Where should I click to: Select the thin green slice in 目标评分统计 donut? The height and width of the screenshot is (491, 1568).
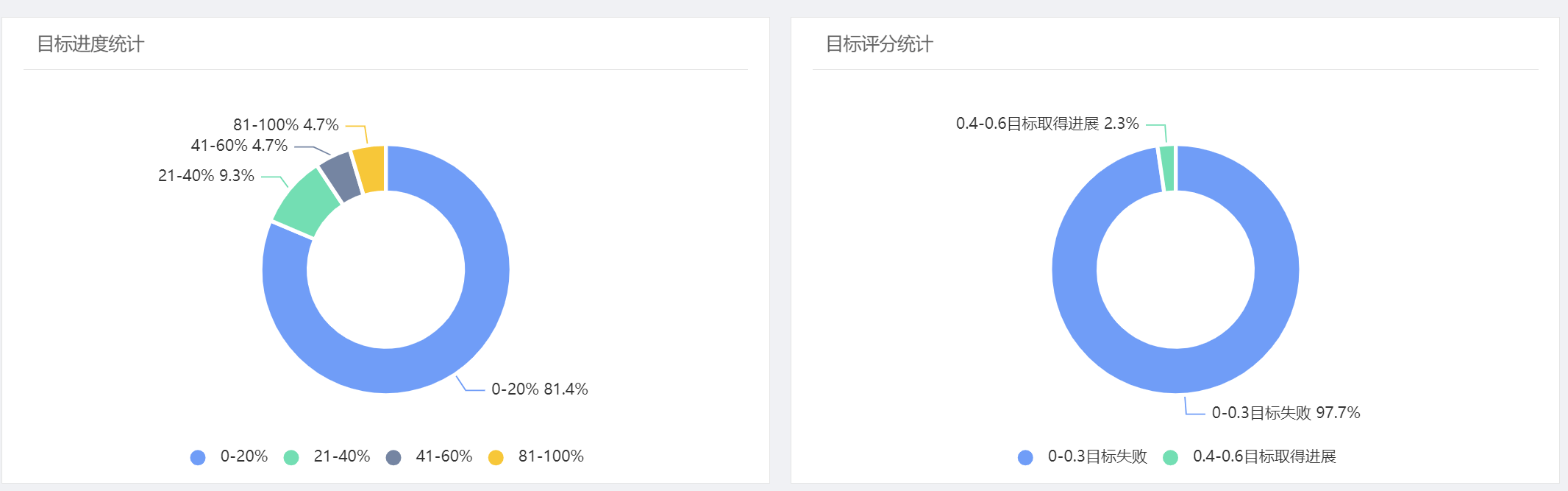tap(1167, 169)
